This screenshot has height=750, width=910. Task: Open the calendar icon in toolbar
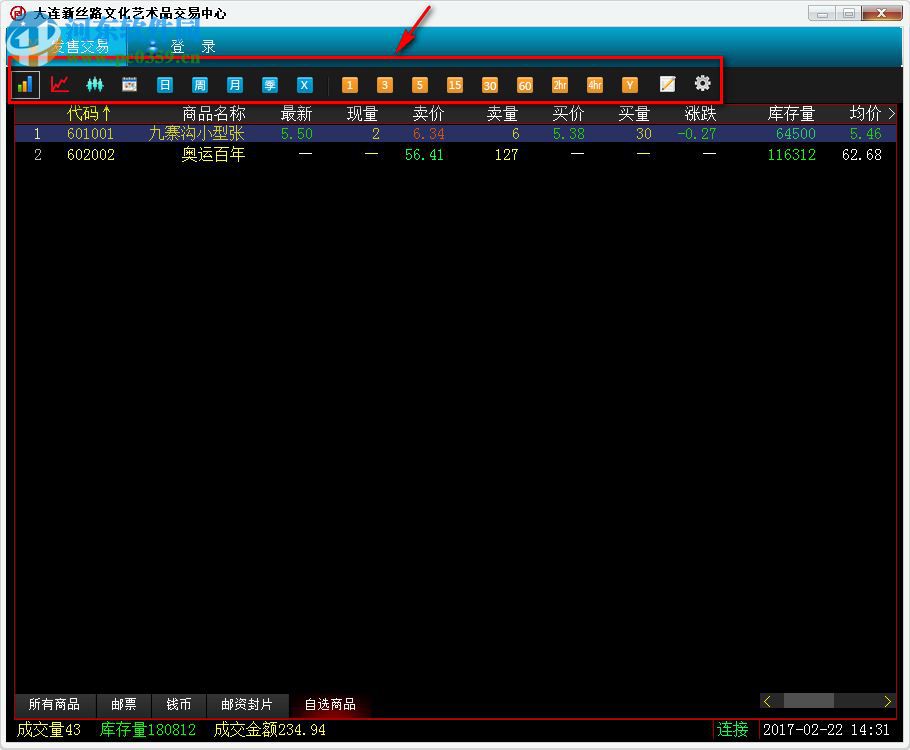[x=129, y=85]
